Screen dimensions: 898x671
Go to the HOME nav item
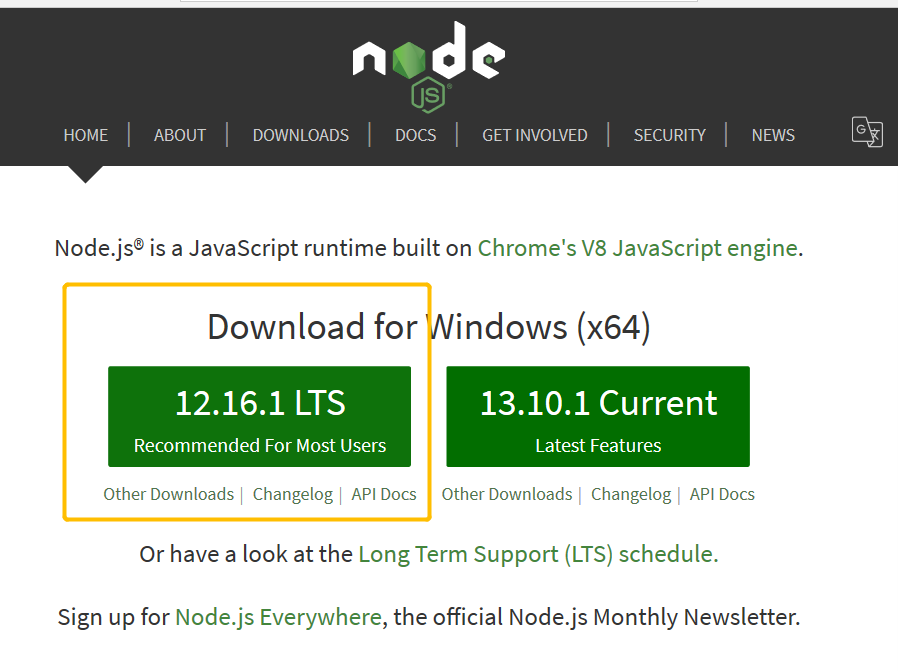[x=86, y=135]
